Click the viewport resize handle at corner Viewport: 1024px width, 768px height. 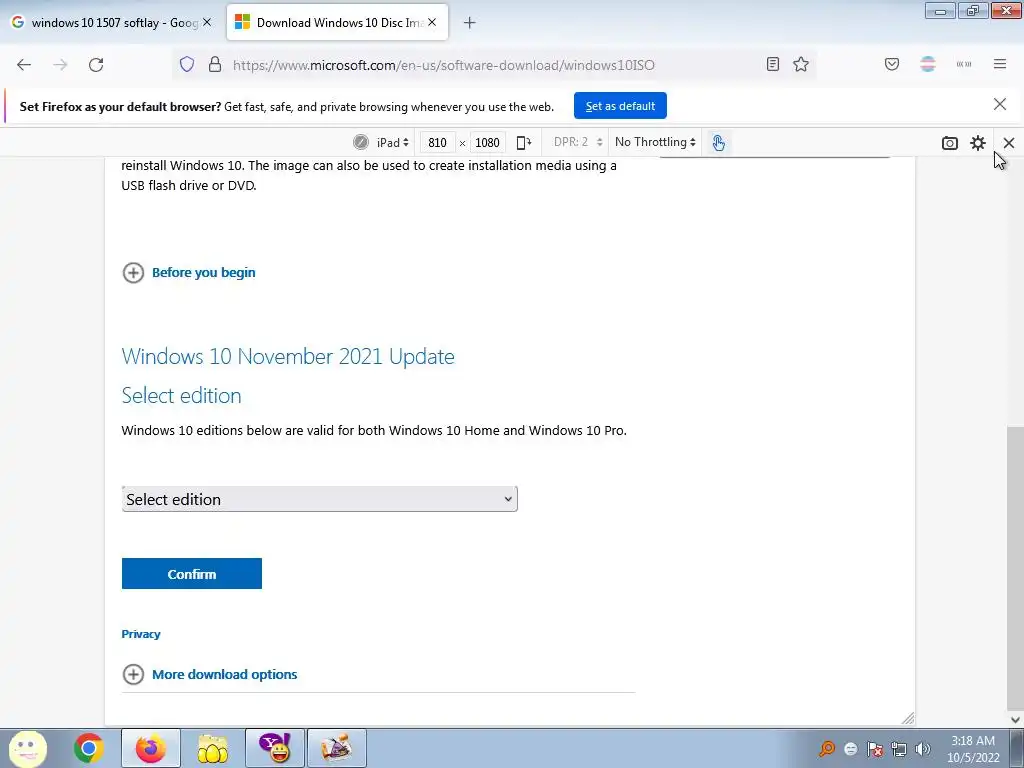coord(908,718)
